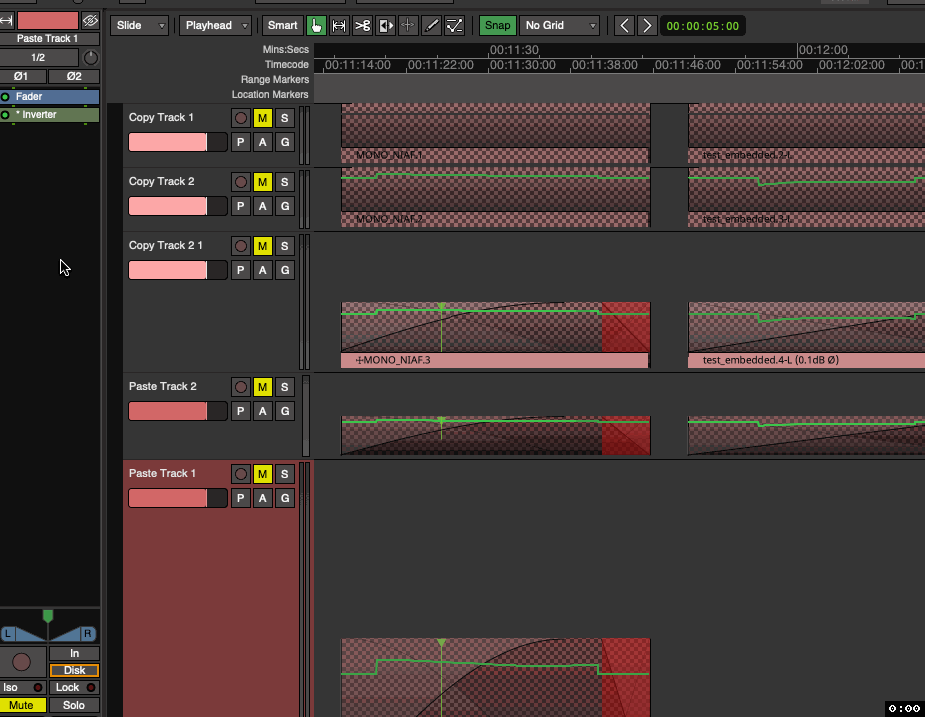Screen dimensions: 925x717
Task: Select the Cut scissors tool
Action: (363, 25)
